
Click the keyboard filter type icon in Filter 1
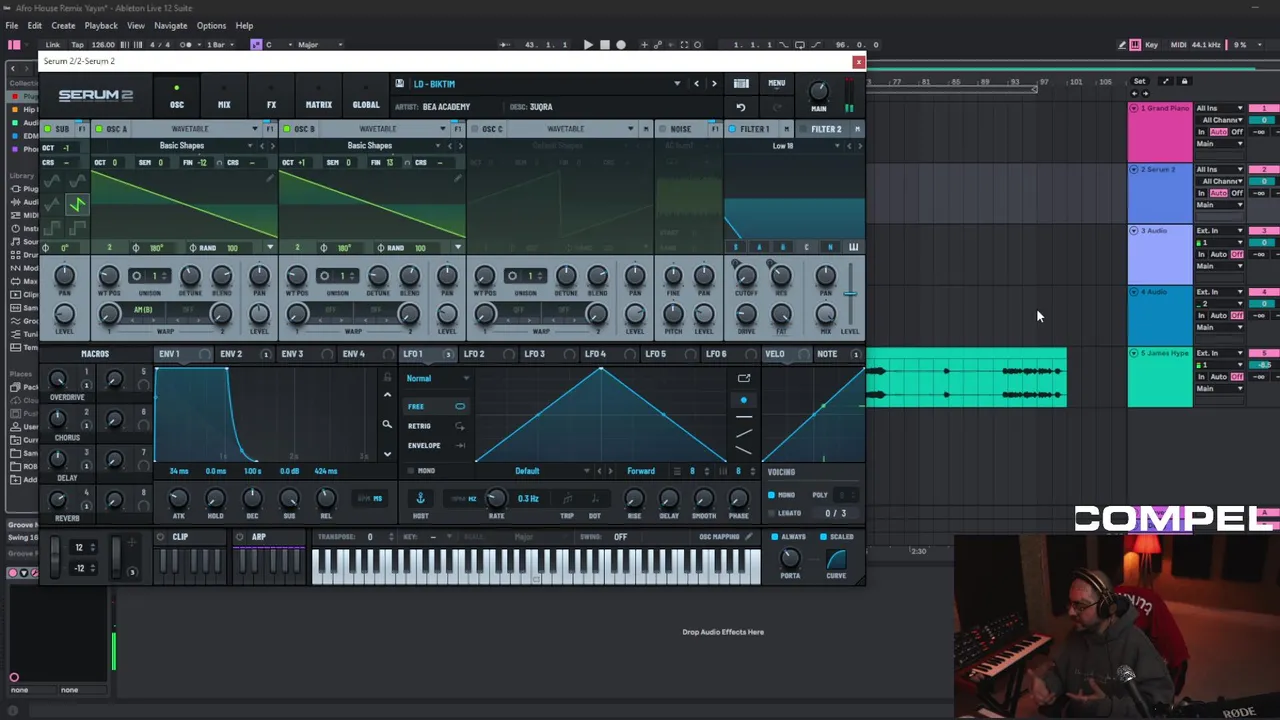click(853, 247)
